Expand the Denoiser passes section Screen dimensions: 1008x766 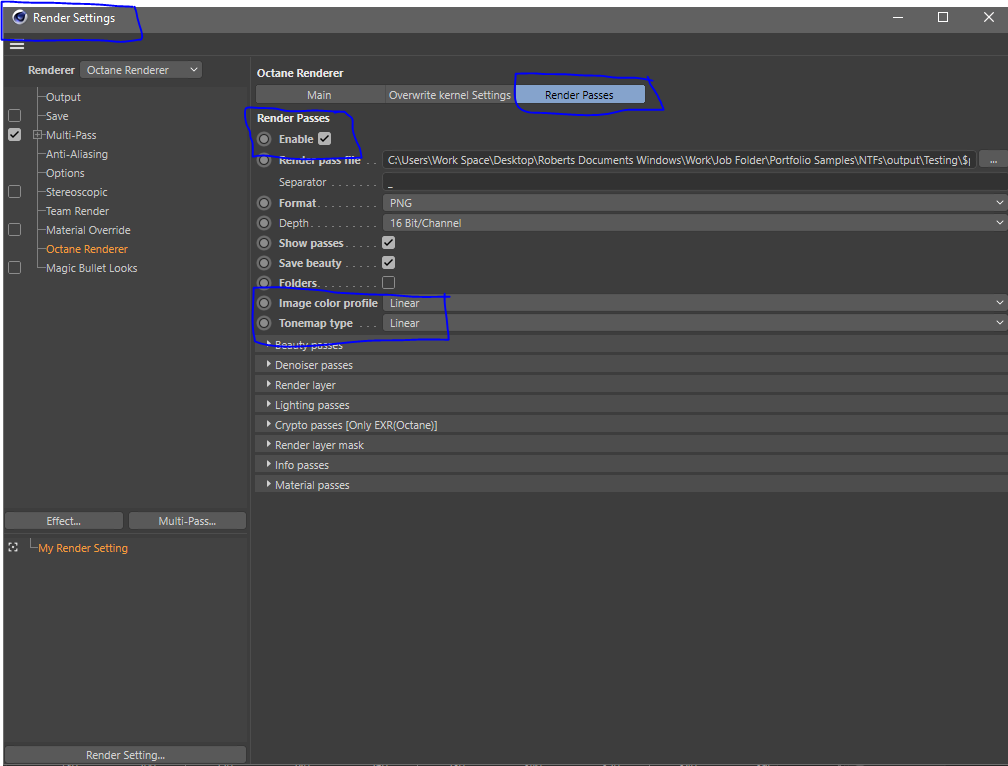coord(268,364)
